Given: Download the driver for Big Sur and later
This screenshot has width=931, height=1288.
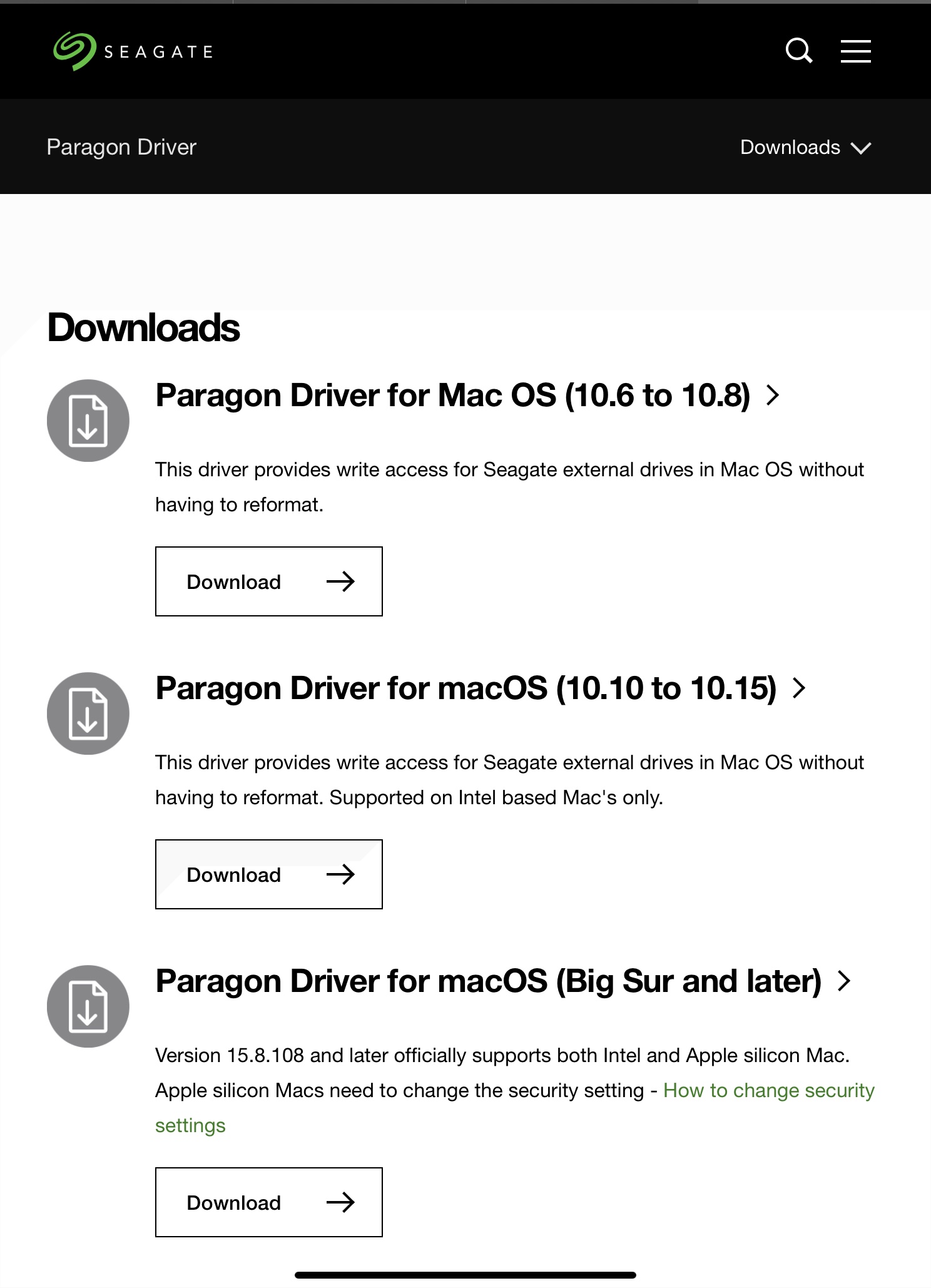Looking at the screenshot, I should click(269, 1202).
